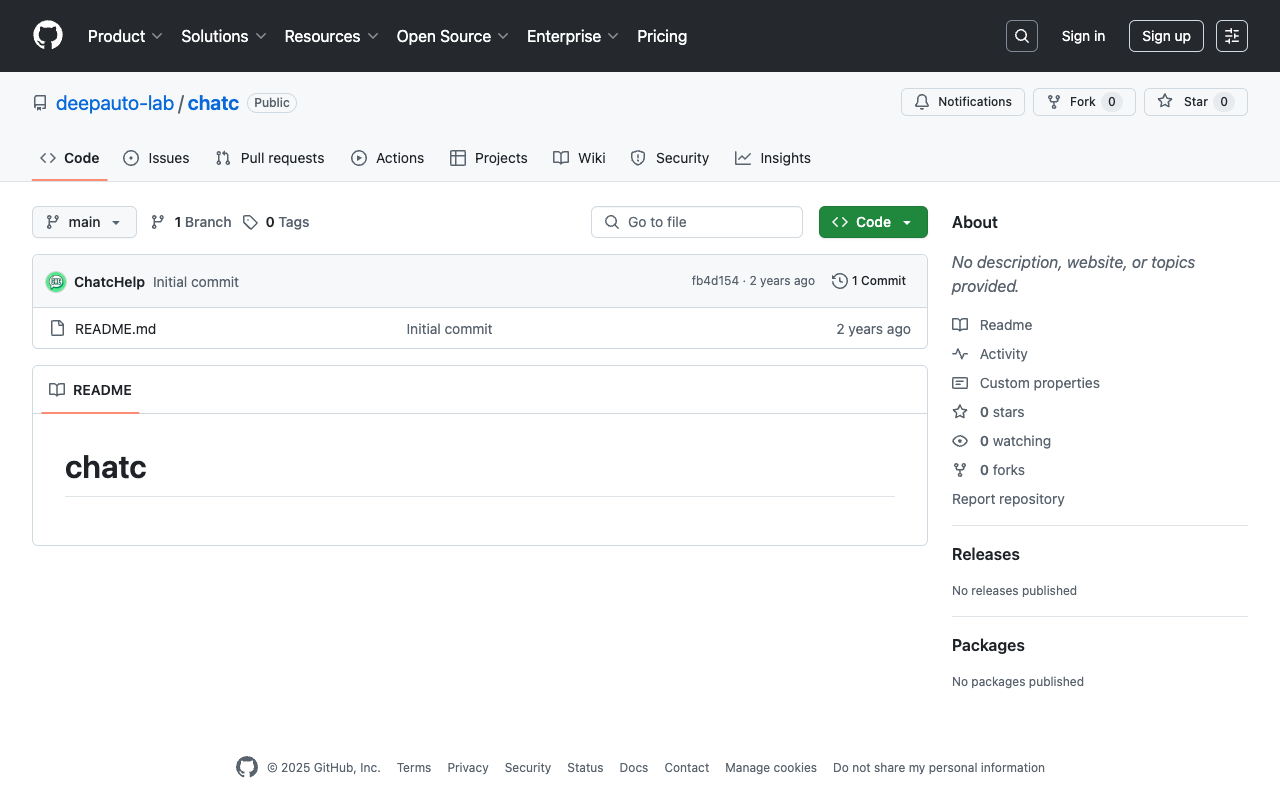Click the pulse icon beside Activity
This screenshot has width=1280, height=800.
click(960, 354)
